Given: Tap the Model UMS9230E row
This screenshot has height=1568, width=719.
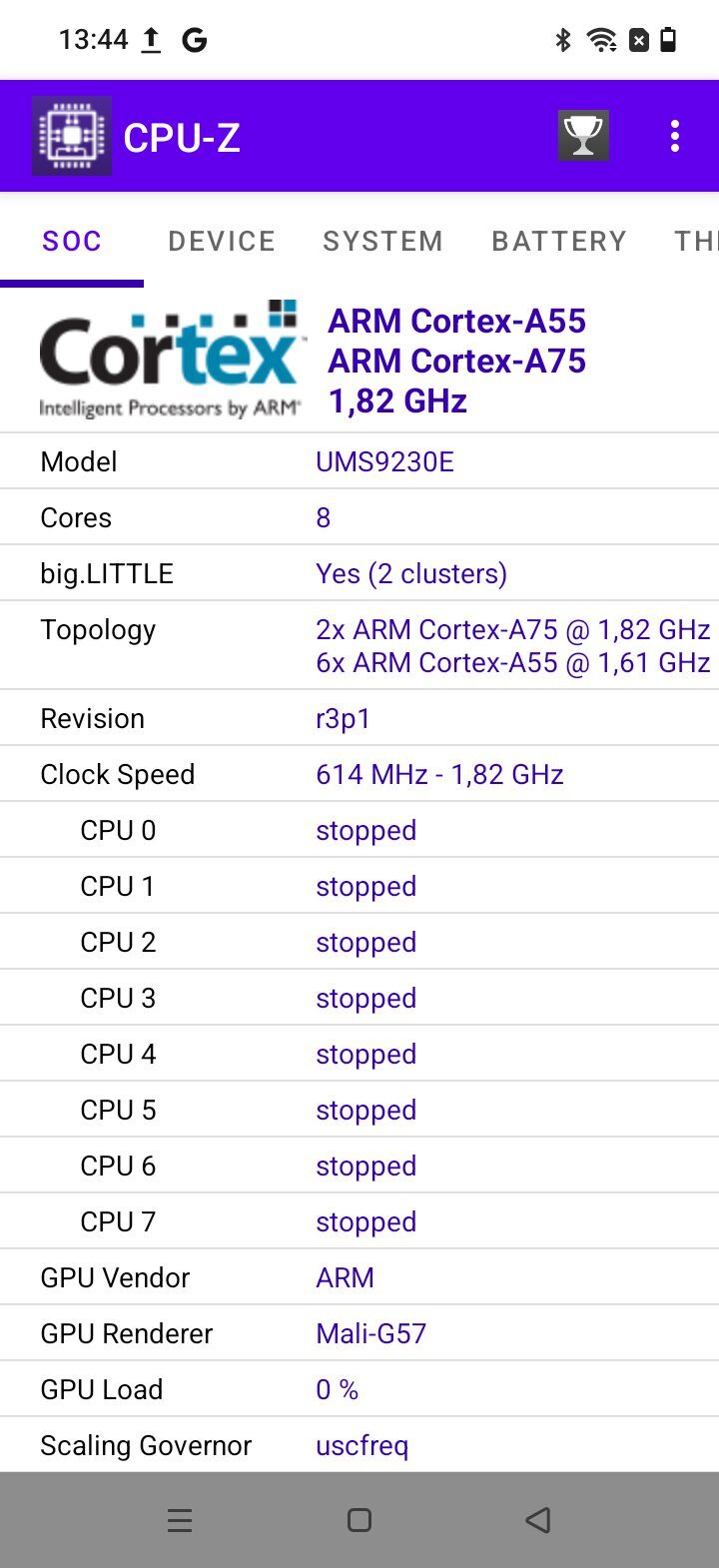Looking at the screenshot, I should (359, 461).
